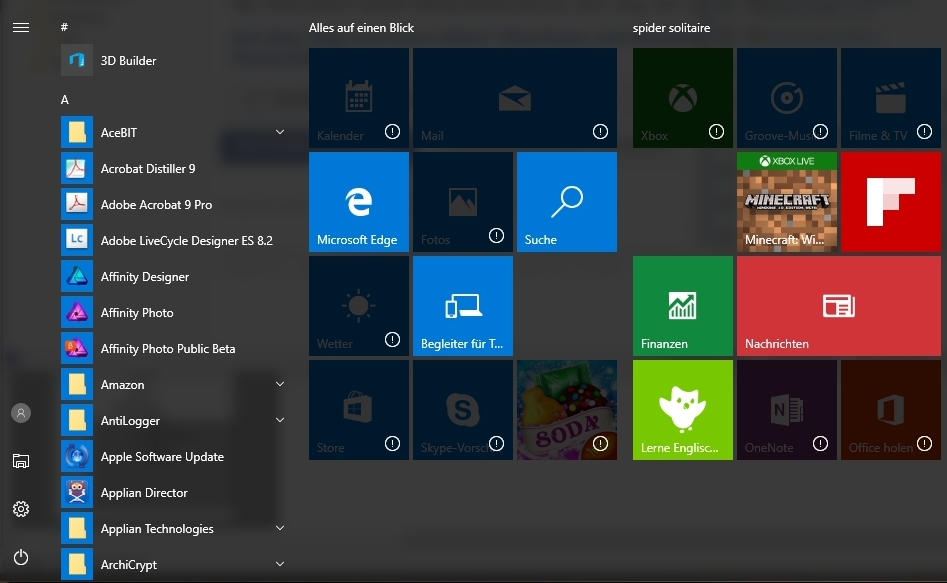Open Settings gear in Start sidebar
The height and width of the screenshot is (583, 947).
21,509
